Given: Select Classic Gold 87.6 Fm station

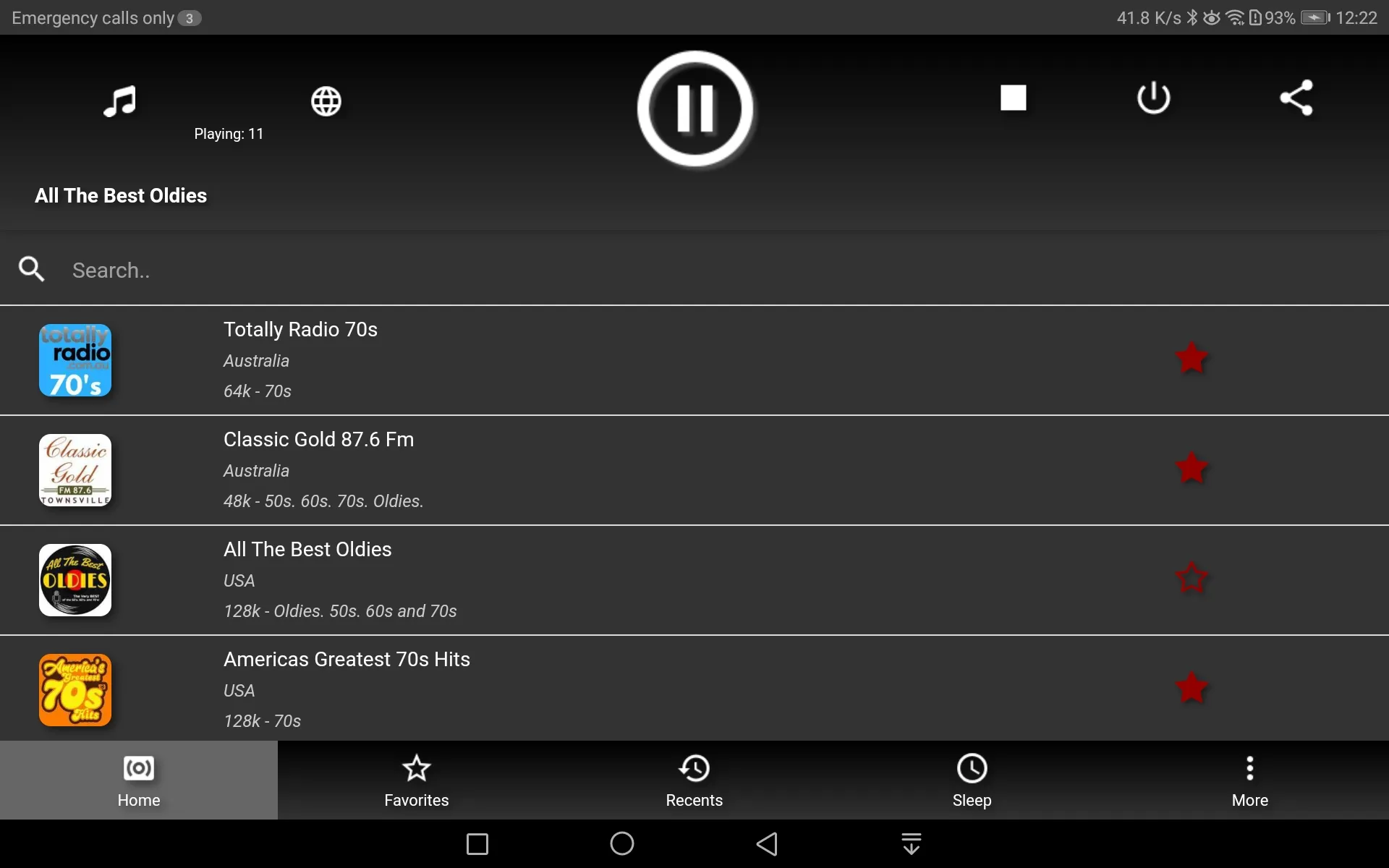Looking at the screenshot, I should click(x=694, y=469).
